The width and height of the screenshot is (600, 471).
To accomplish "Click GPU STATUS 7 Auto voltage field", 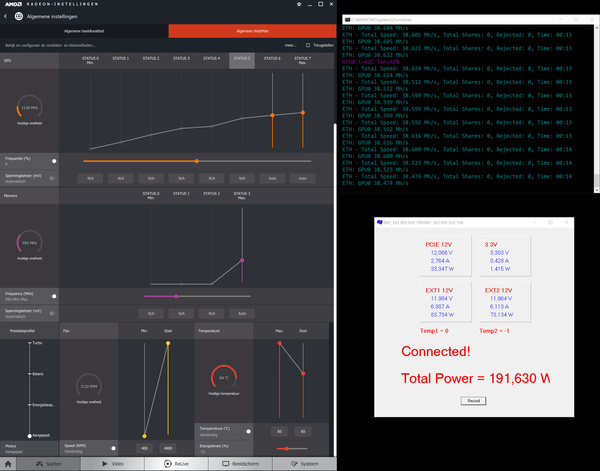I will 302,178.
